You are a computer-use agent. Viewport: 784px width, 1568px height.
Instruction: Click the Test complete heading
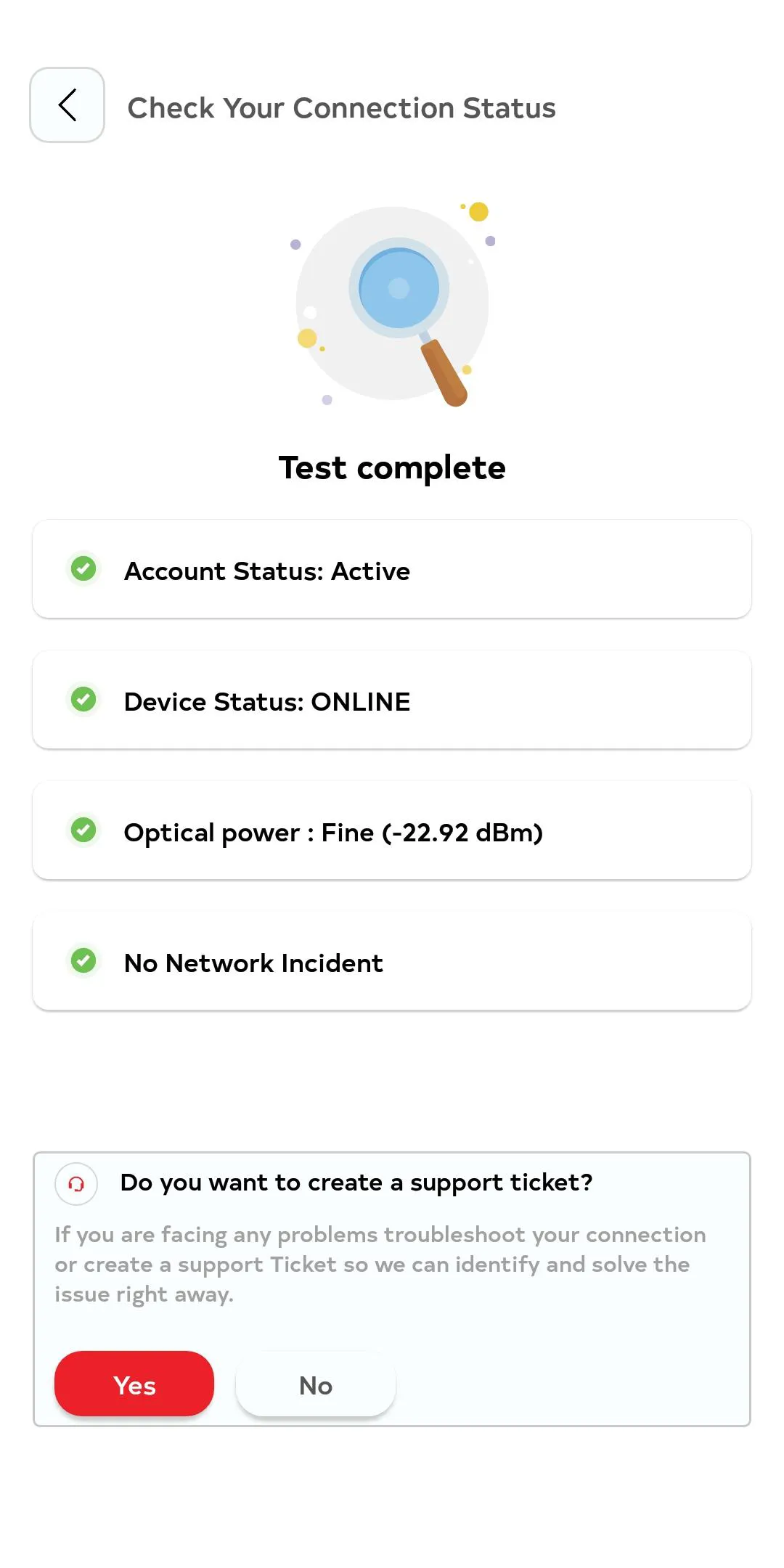[392, 467]
